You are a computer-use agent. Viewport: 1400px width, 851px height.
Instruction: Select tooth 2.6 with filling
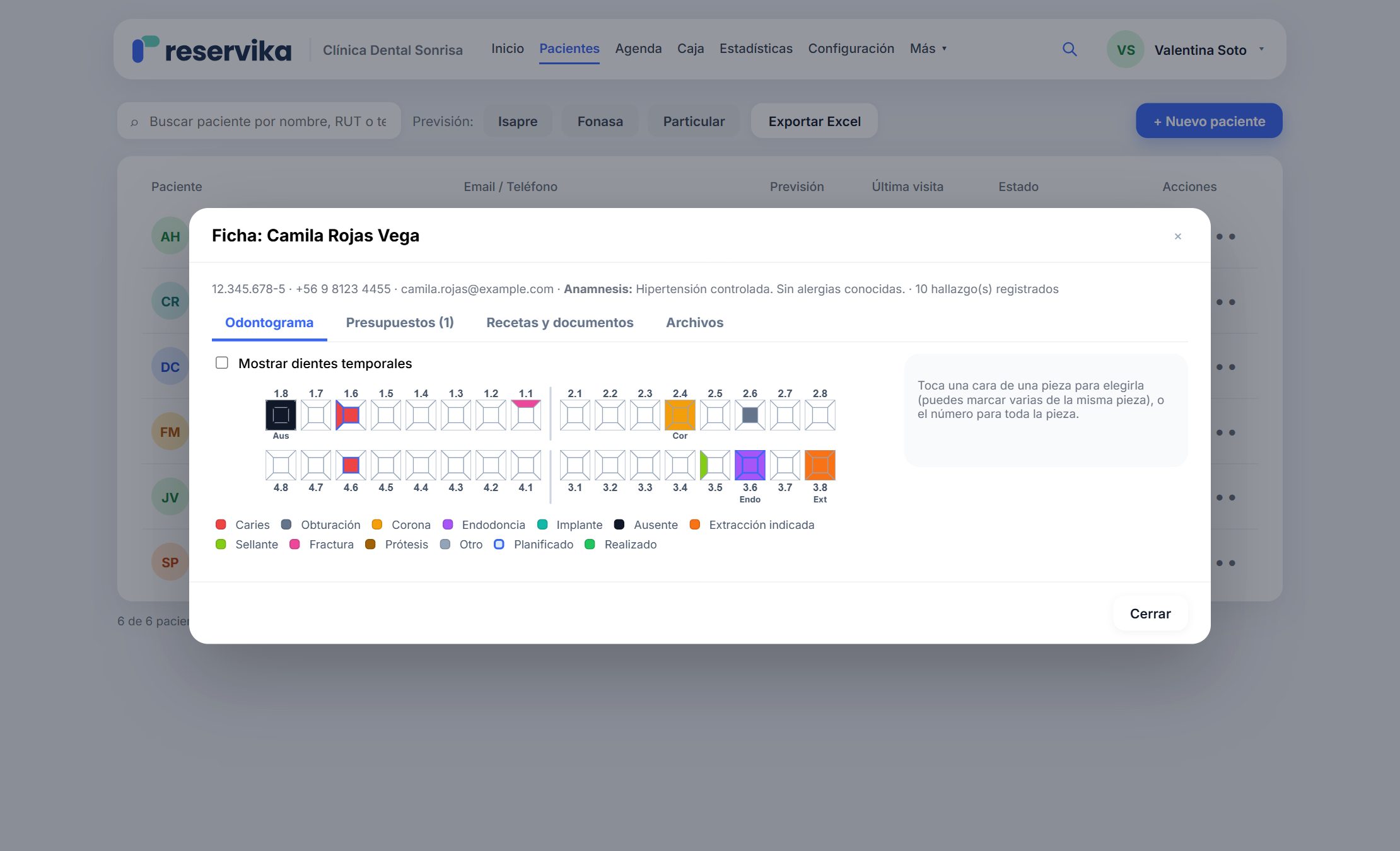coord(750,415)
